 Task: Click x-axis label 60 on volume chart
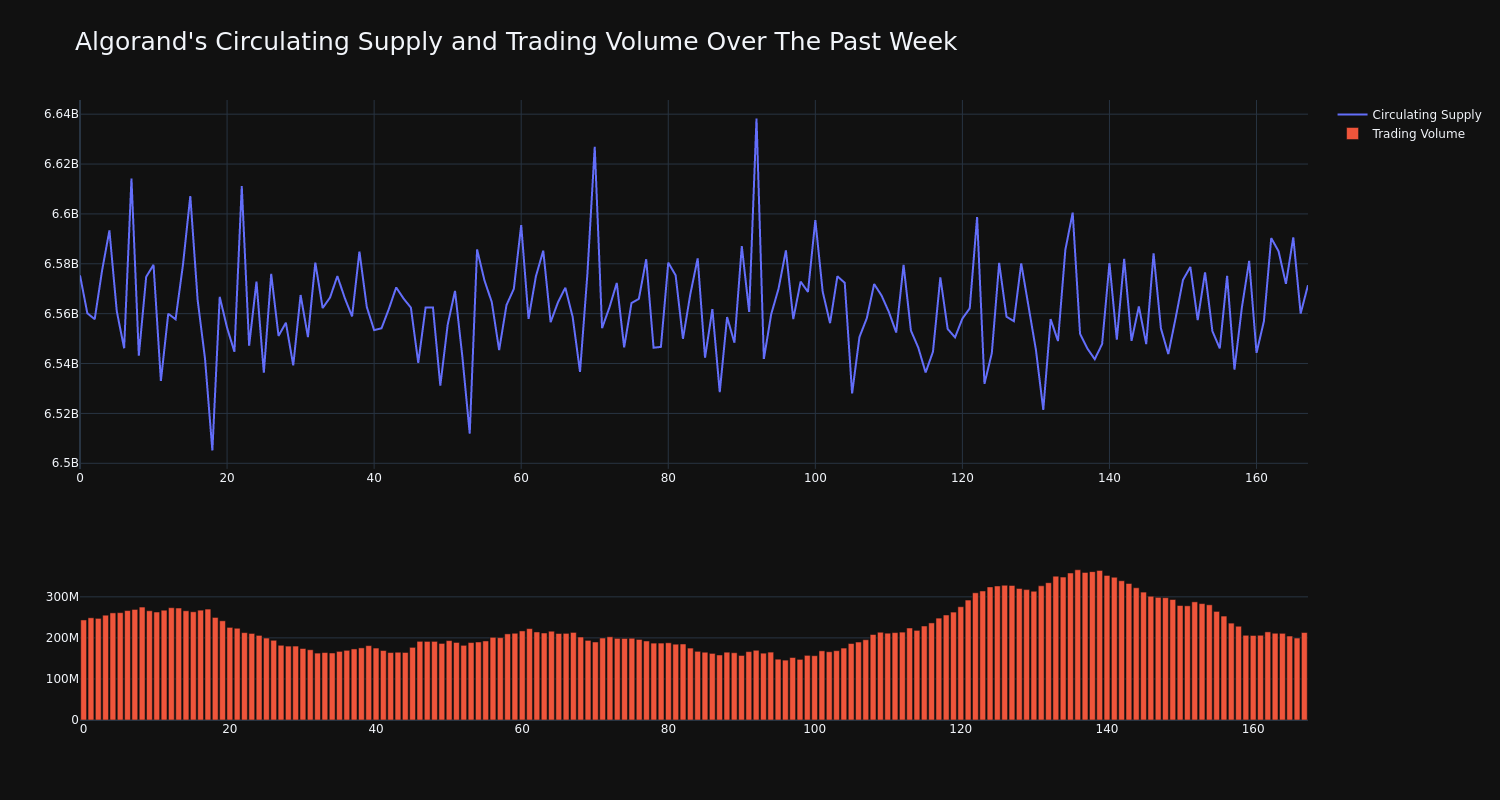tap(522, 729)
